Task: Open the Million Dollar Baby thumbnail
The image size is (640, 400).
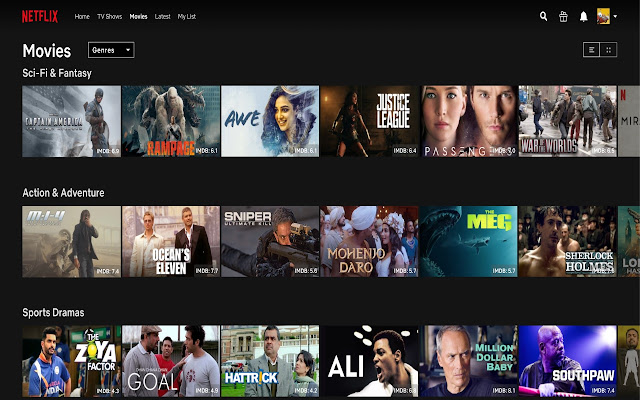Action: click(x=469, y=361)
